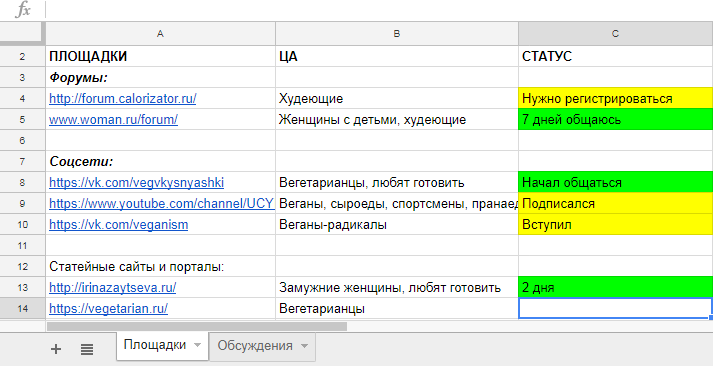Select yellow cell Подписался

[615, 204]
